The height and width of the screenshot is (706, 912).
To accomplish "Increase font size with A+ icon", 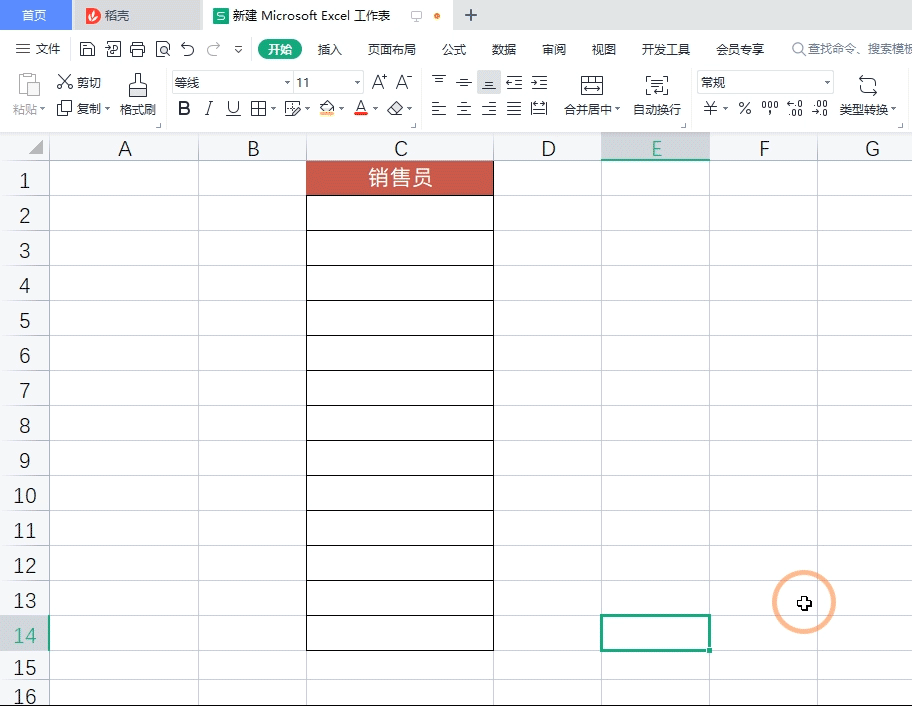I will click(x=377, y=81).
